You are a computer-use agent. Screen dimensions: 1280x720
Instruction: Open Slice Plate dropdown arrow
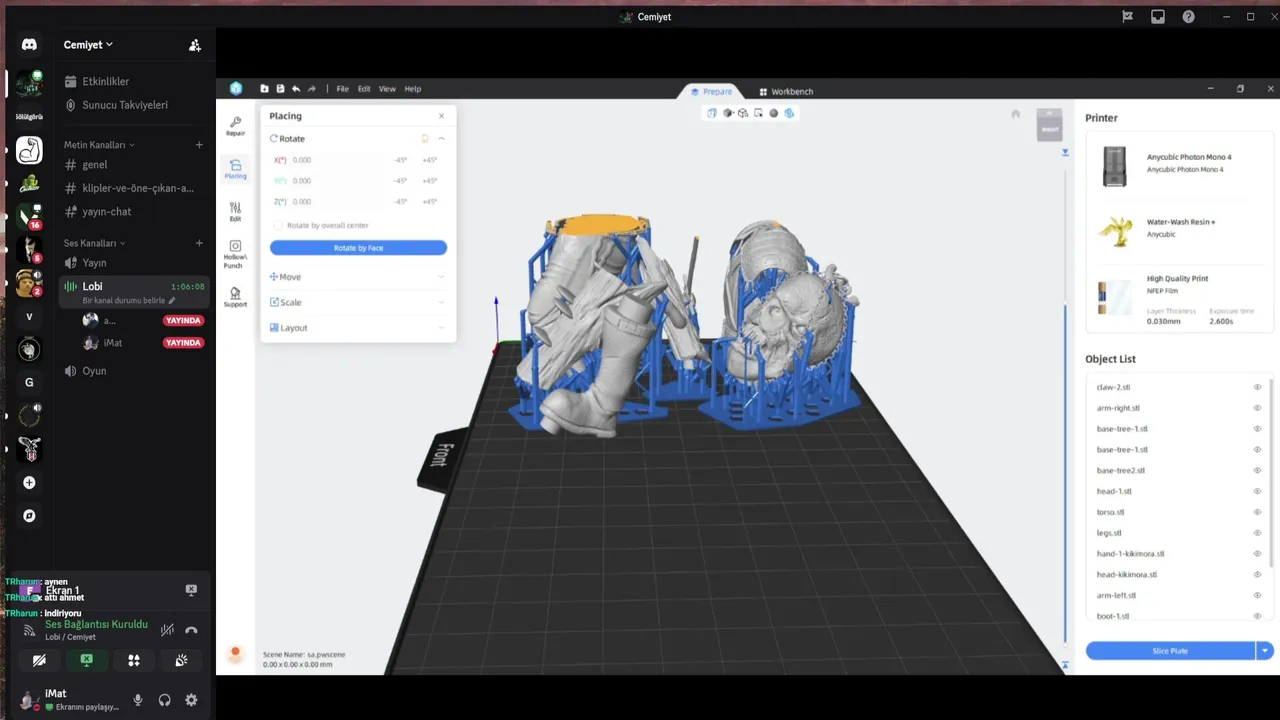(x=1265, y=651)
